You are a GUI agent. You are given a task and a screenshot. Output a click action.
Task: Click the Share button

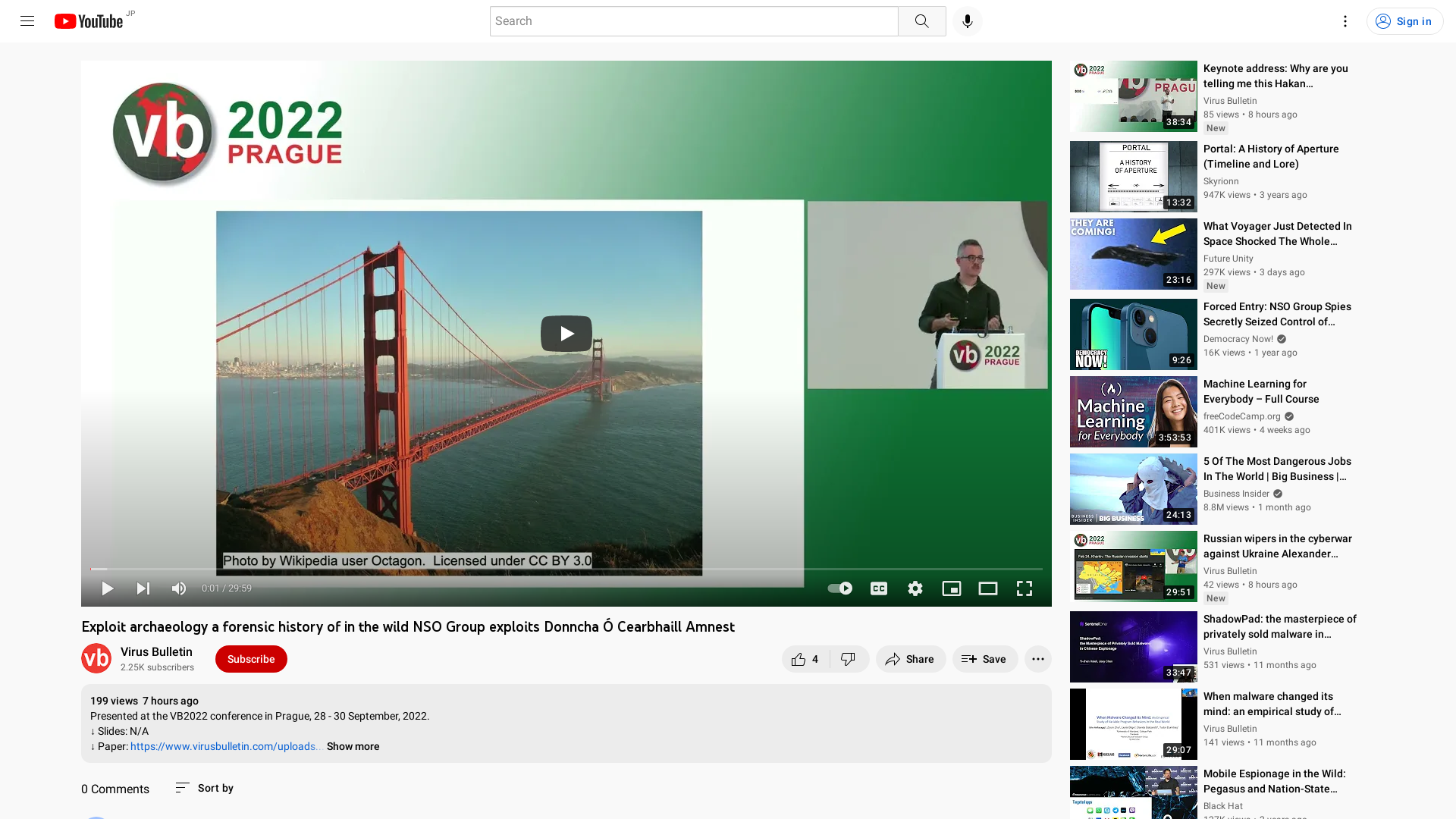coord(910,659)
